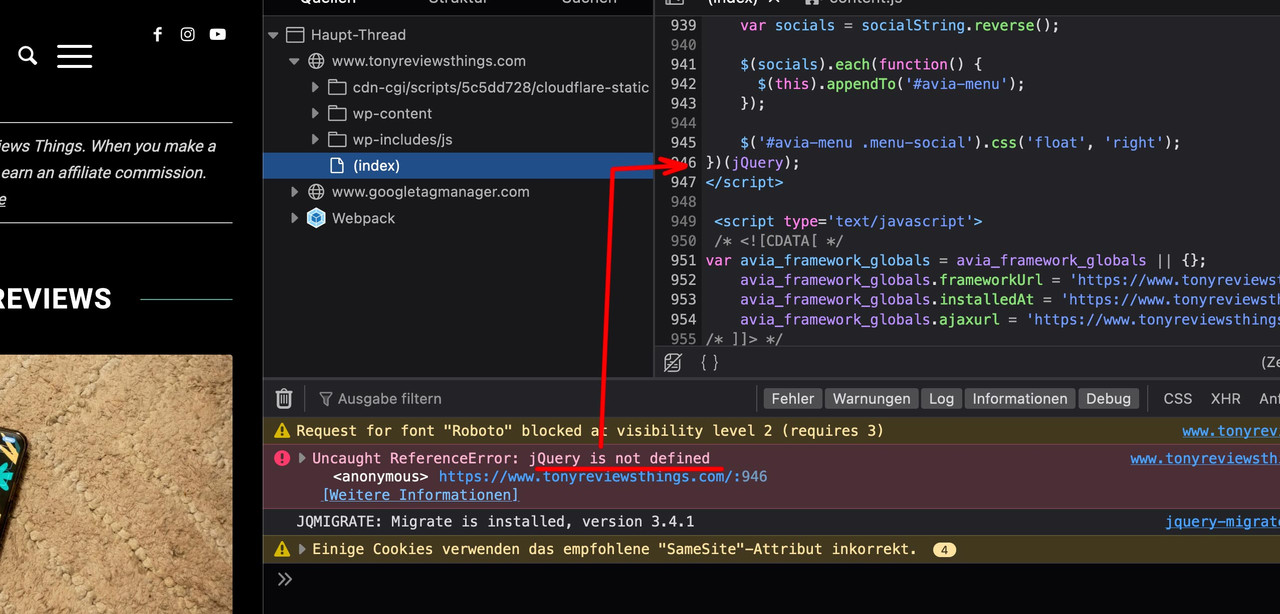Open the jquery-migrate source link
The image size is (1280, 614).
[x=1222, y=522]
